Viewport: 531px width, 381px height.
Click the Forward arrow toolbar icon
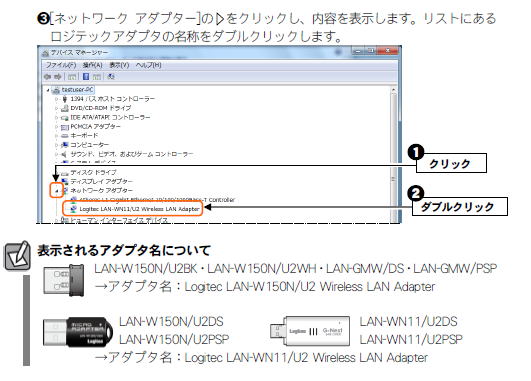tap(58, 77)
